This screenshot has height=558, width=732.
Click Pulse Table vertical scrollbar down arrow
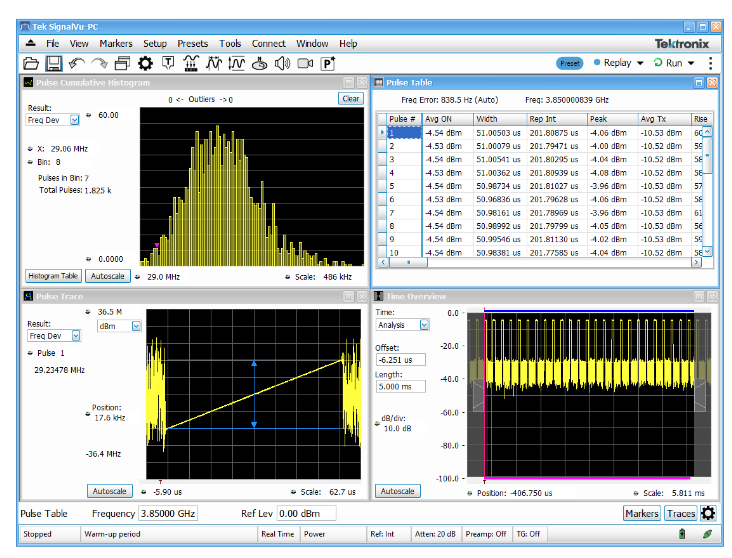click(x=707, y=251)
